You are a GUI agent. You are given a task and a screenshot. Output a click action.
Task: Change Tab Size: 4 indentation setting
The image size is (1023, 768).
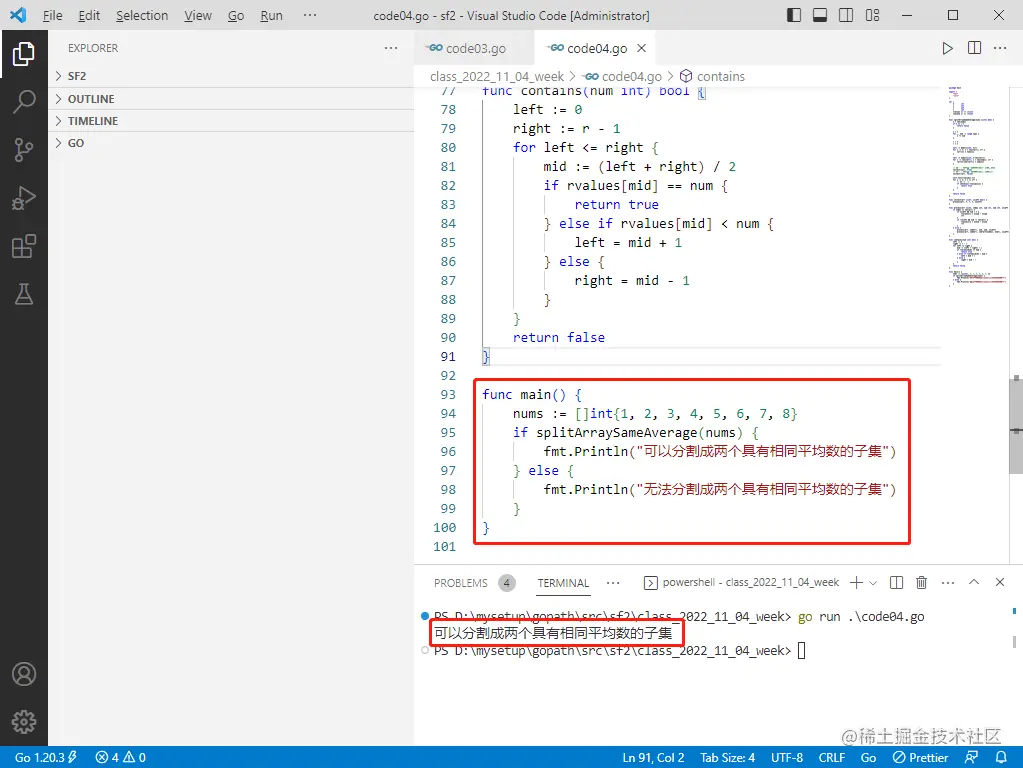click(x=727, y=758)
